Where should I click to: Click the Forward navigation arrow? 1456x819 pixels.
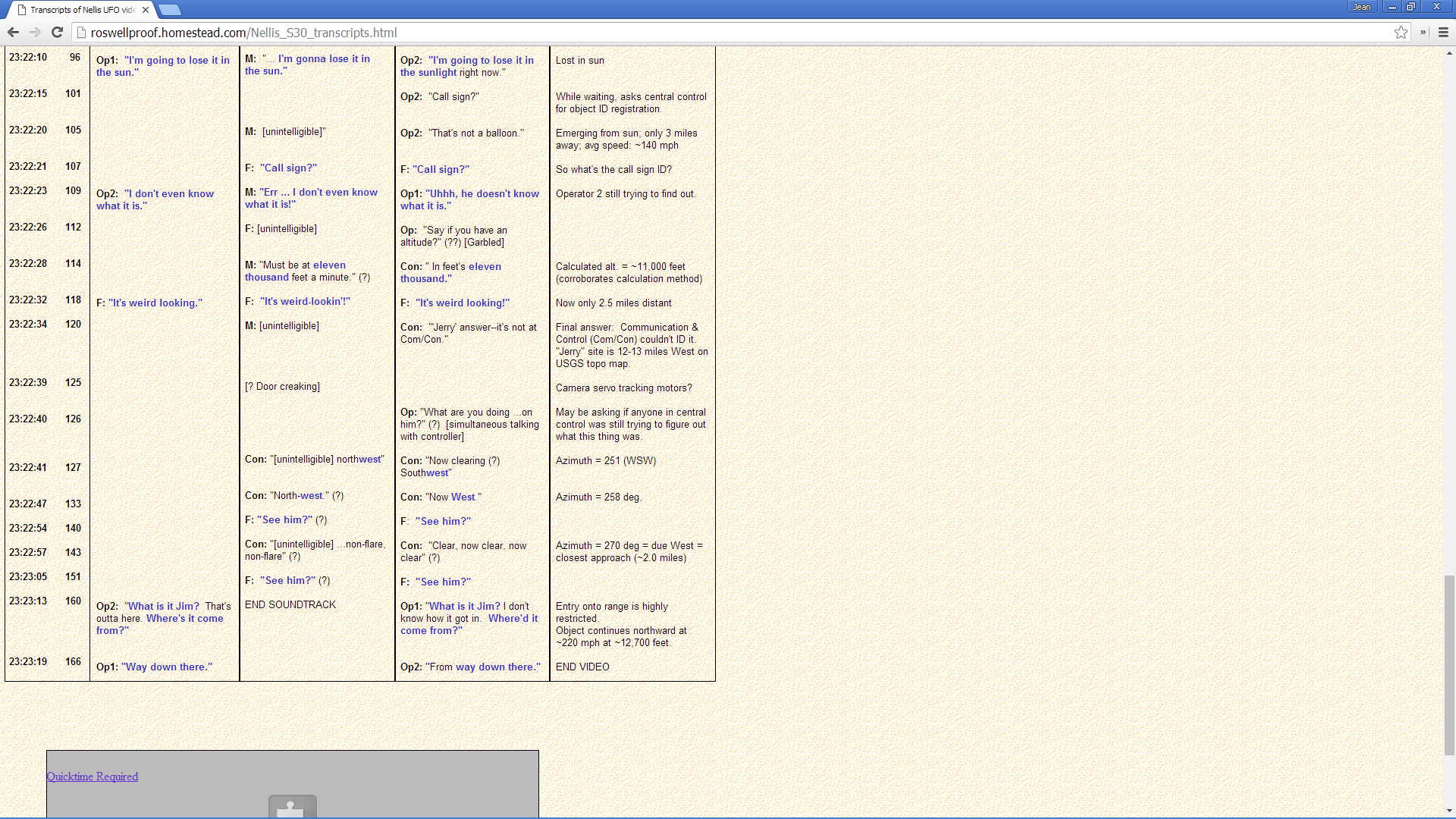(x=35, y=33)
